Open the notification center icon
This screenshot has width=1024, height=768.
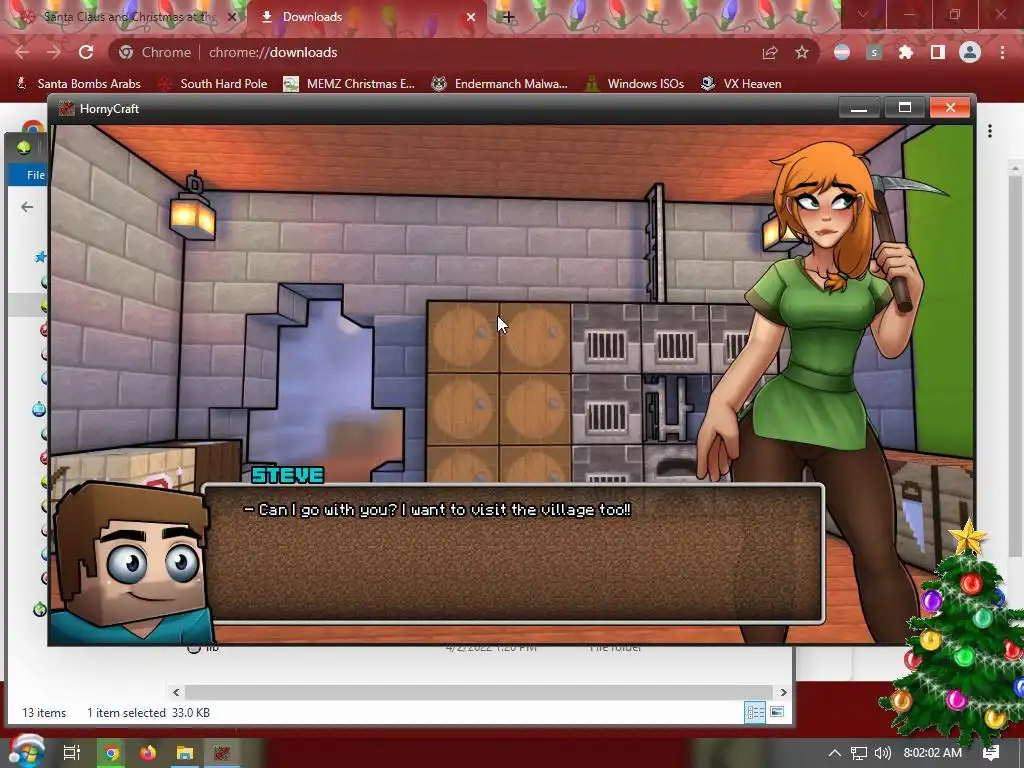(991, 753)
